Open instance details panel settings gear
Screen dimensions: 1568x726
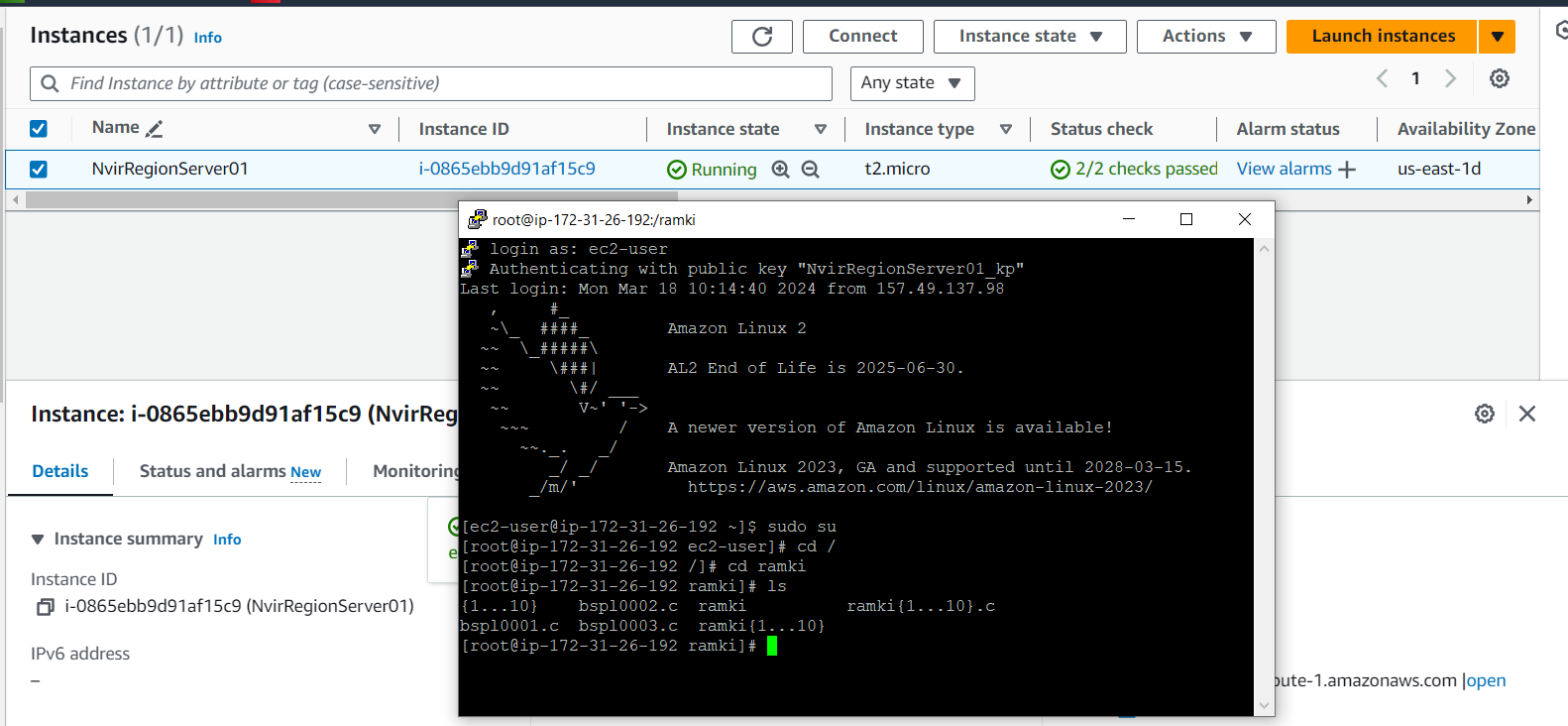[1485, 414]
